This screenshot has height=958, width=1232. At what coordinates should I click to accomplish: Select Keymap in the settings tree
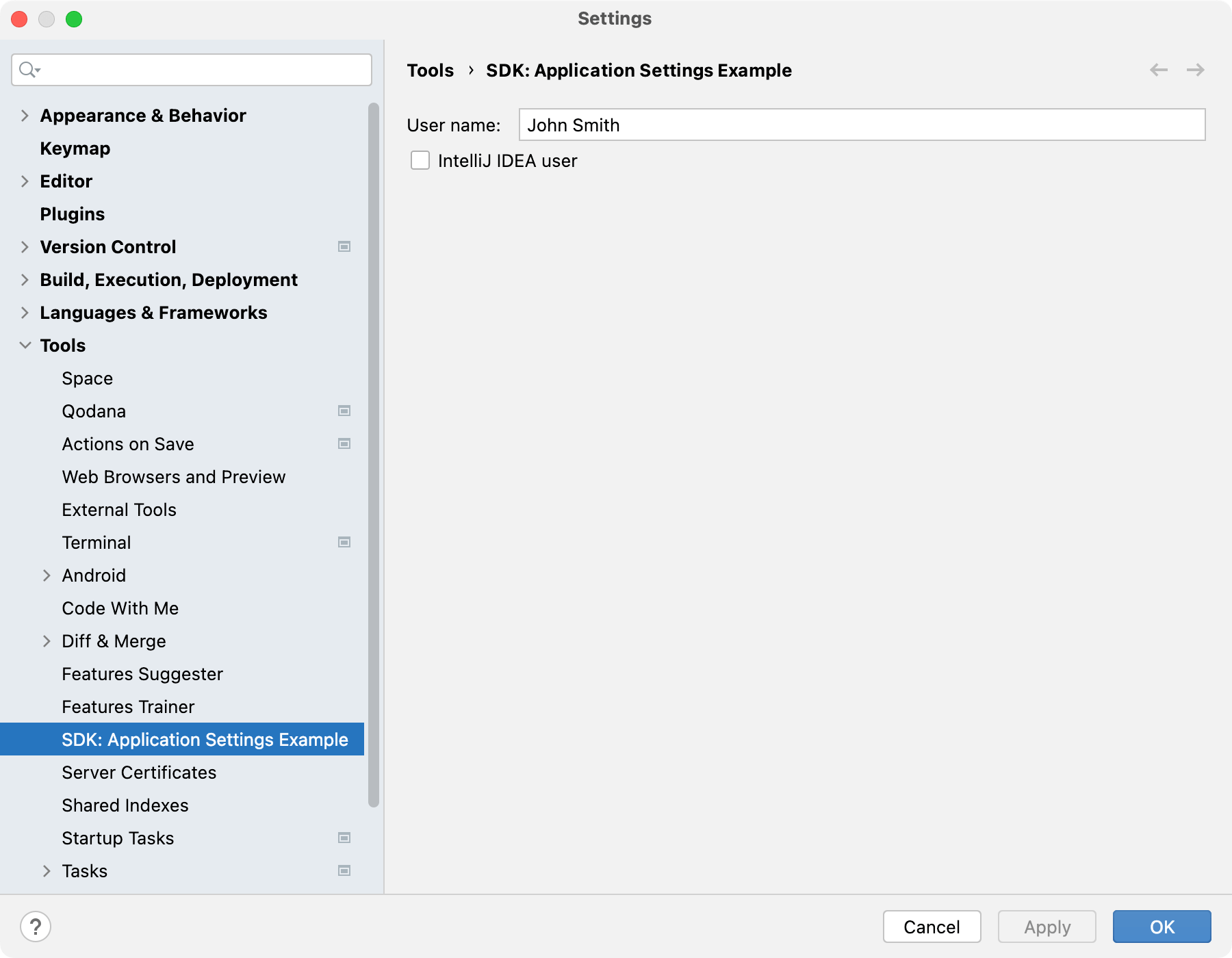(x=75, y=148)
